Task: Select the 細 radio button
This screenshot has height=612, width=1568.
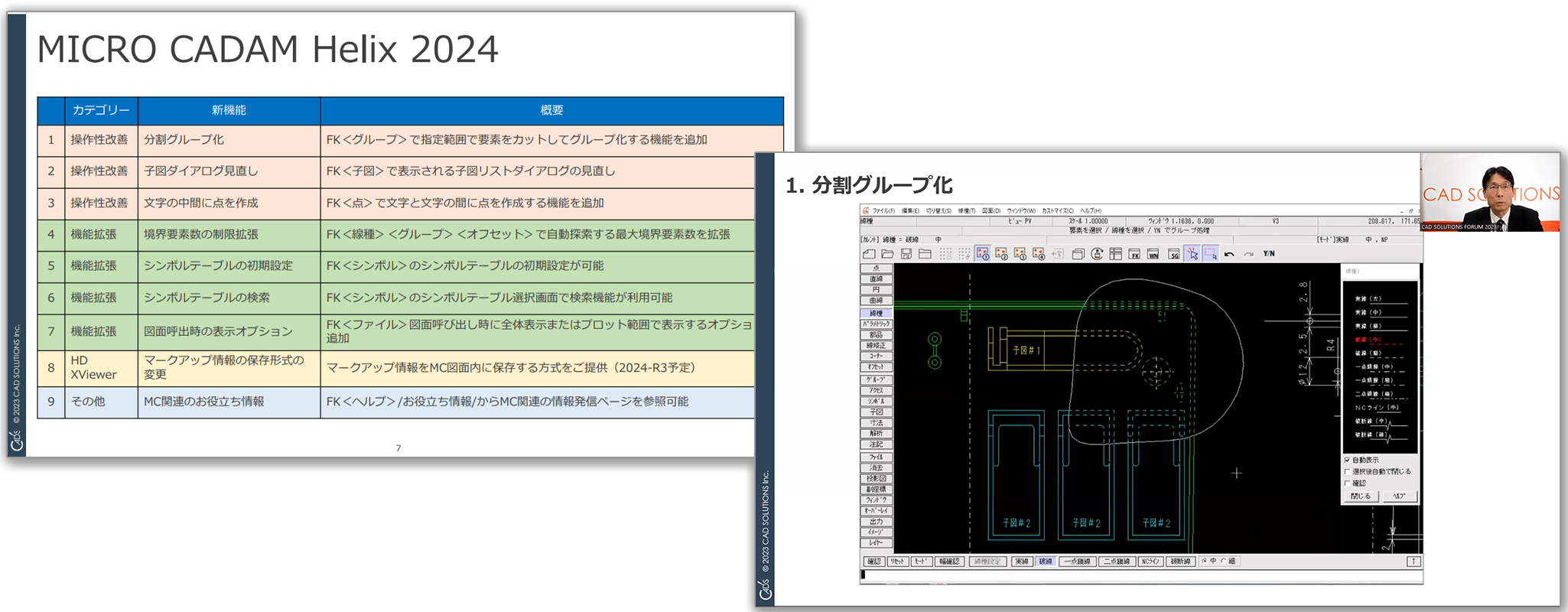Action: pyautogui.click(x=1224, y=562)
